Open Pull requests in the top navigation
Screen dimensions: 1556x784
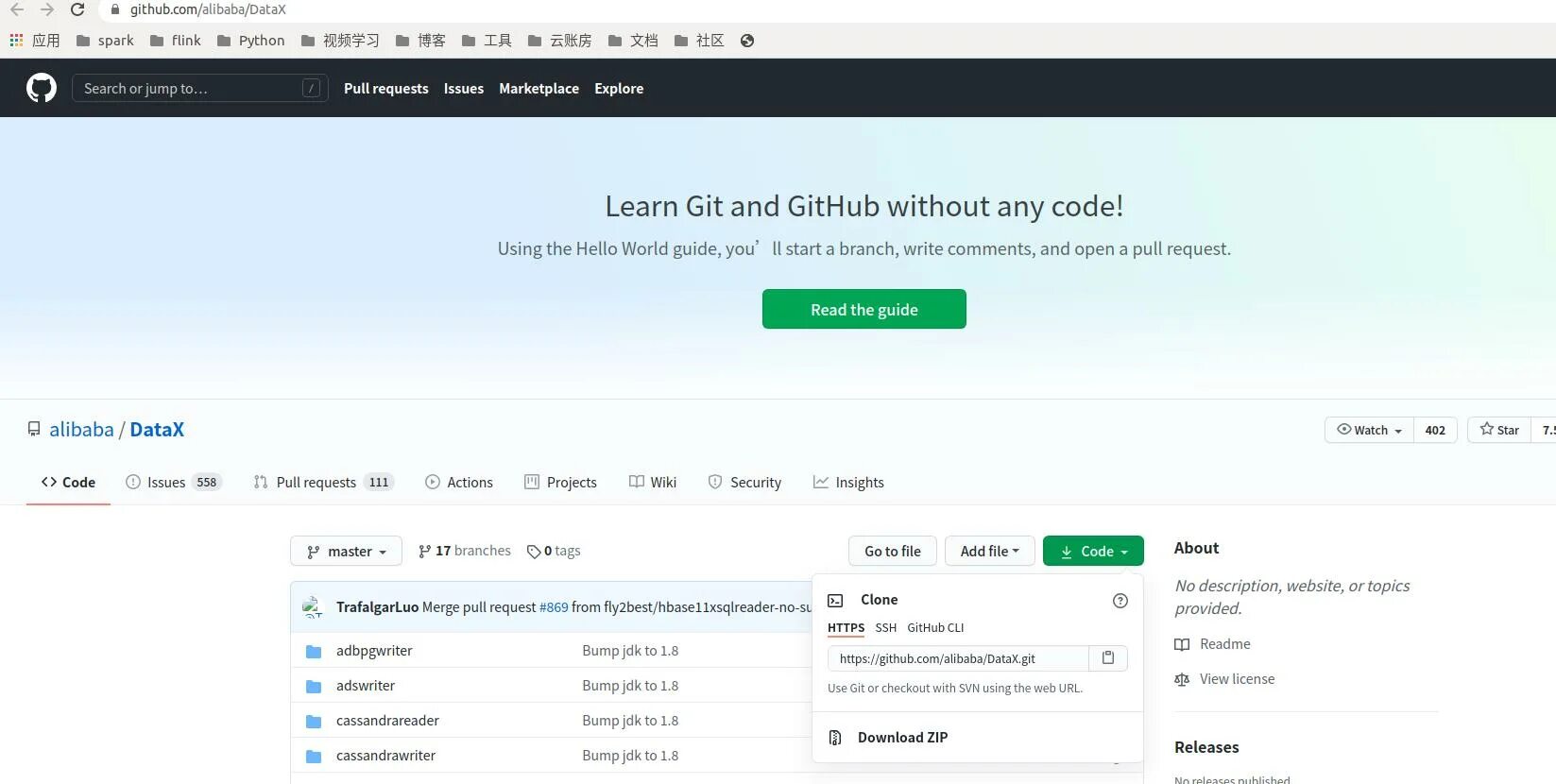386,88
